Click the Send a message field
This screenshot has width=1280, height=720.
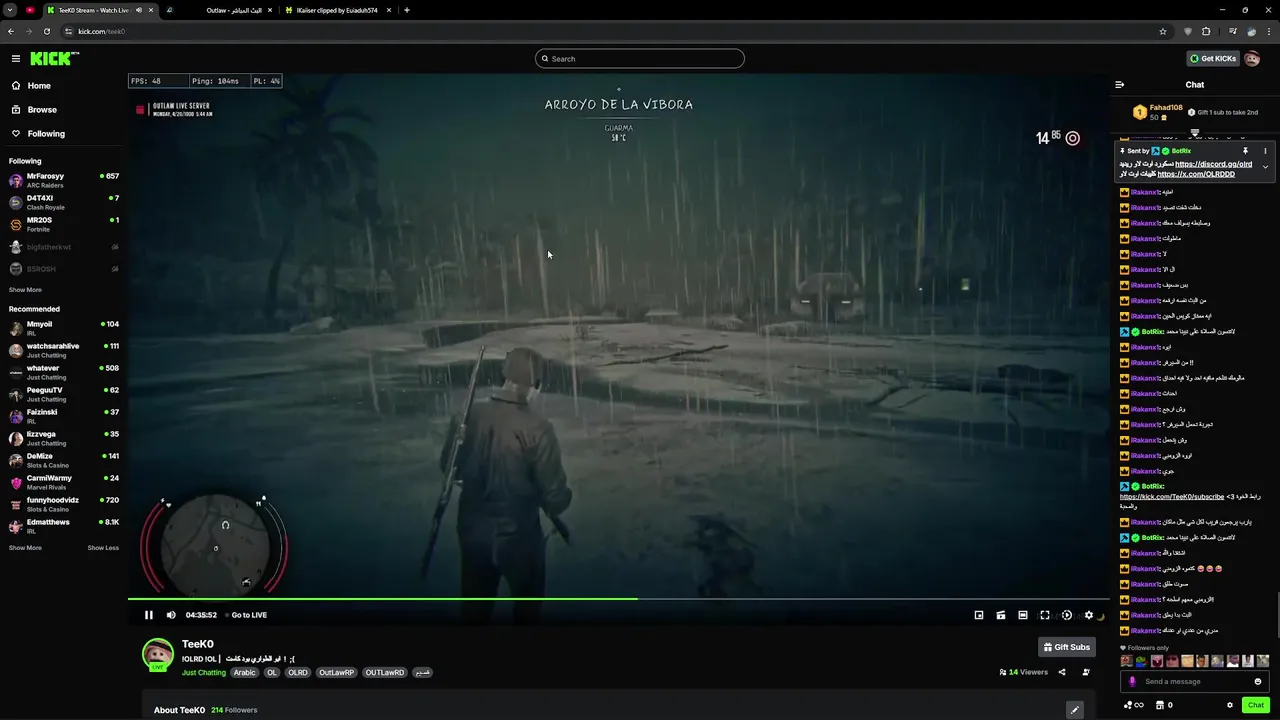point(1195,682)
